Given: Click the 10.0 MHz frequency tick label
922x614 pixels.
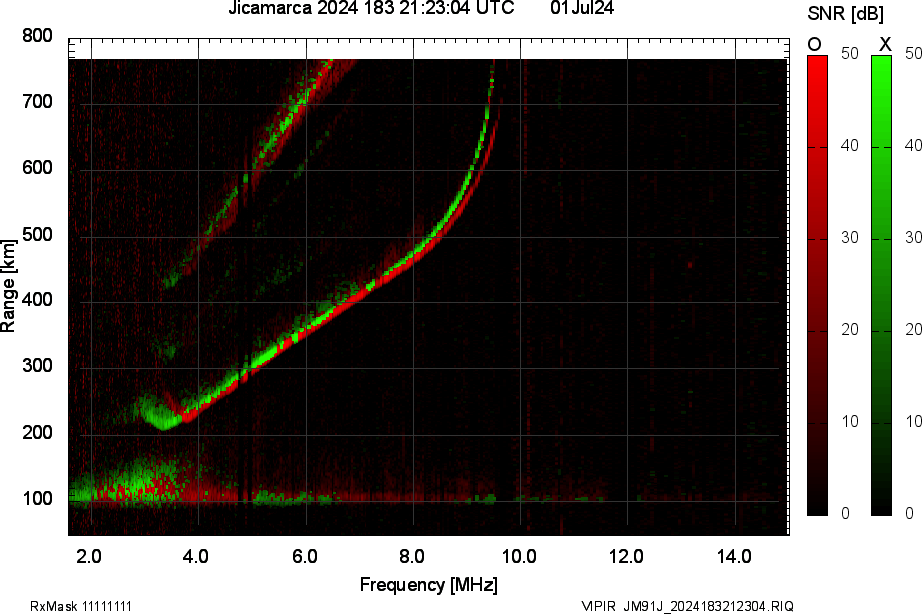Looking at the screenshot, I should (520, 556).
